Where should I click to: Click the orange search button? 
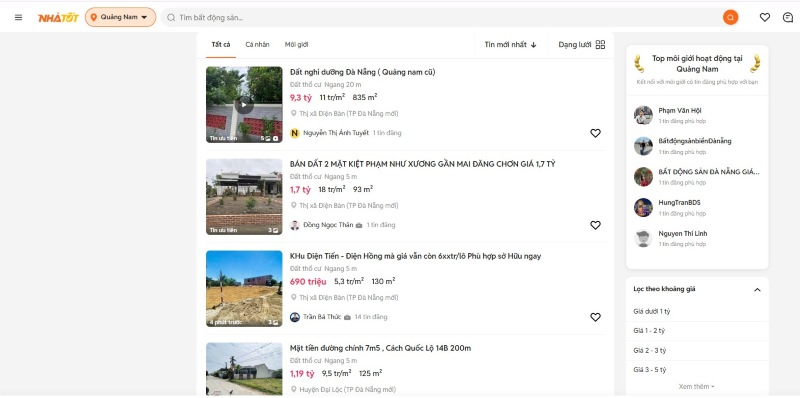point(730,17)
